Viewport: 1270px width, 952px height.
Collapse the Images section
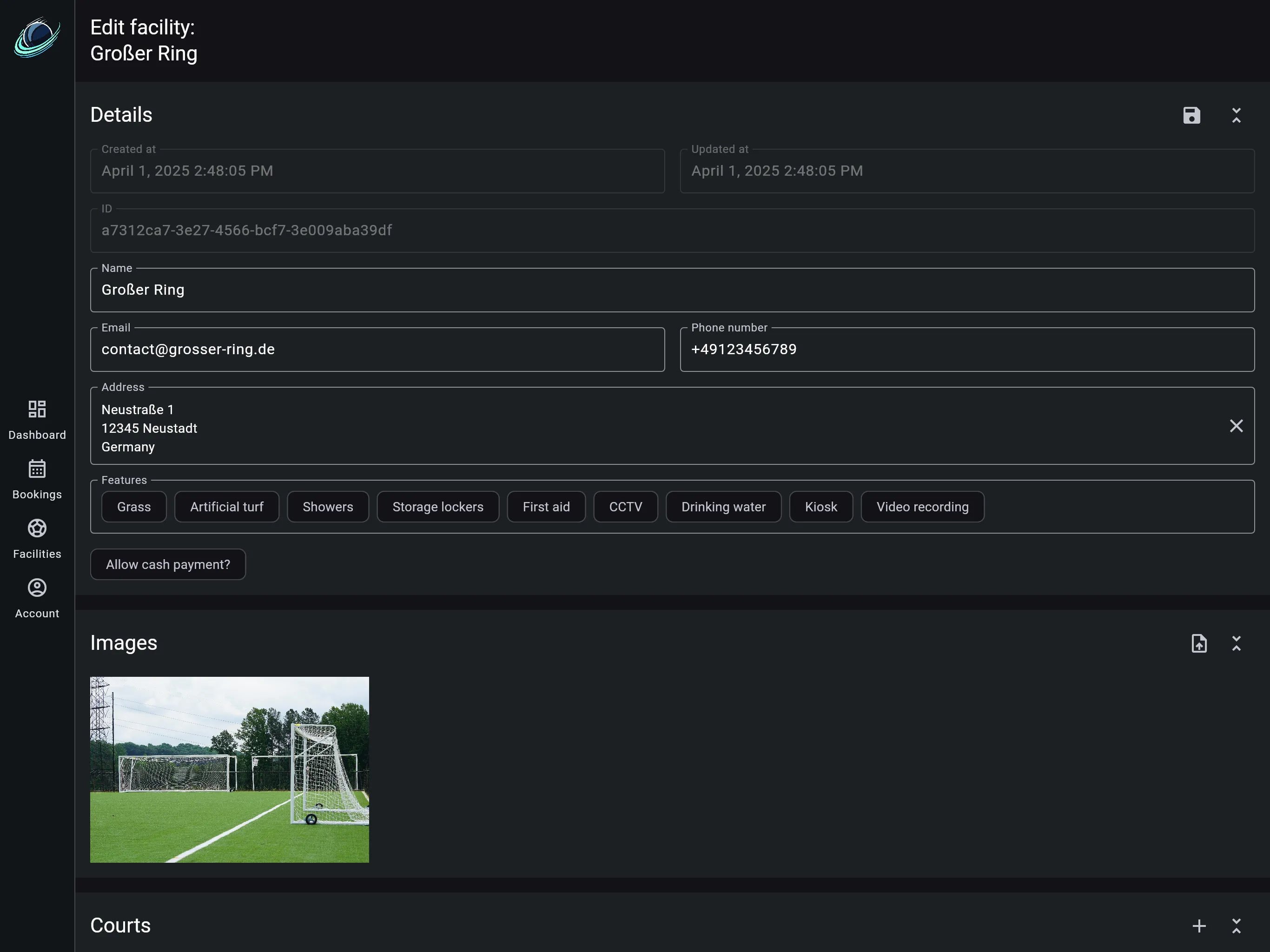point(1236,643)
